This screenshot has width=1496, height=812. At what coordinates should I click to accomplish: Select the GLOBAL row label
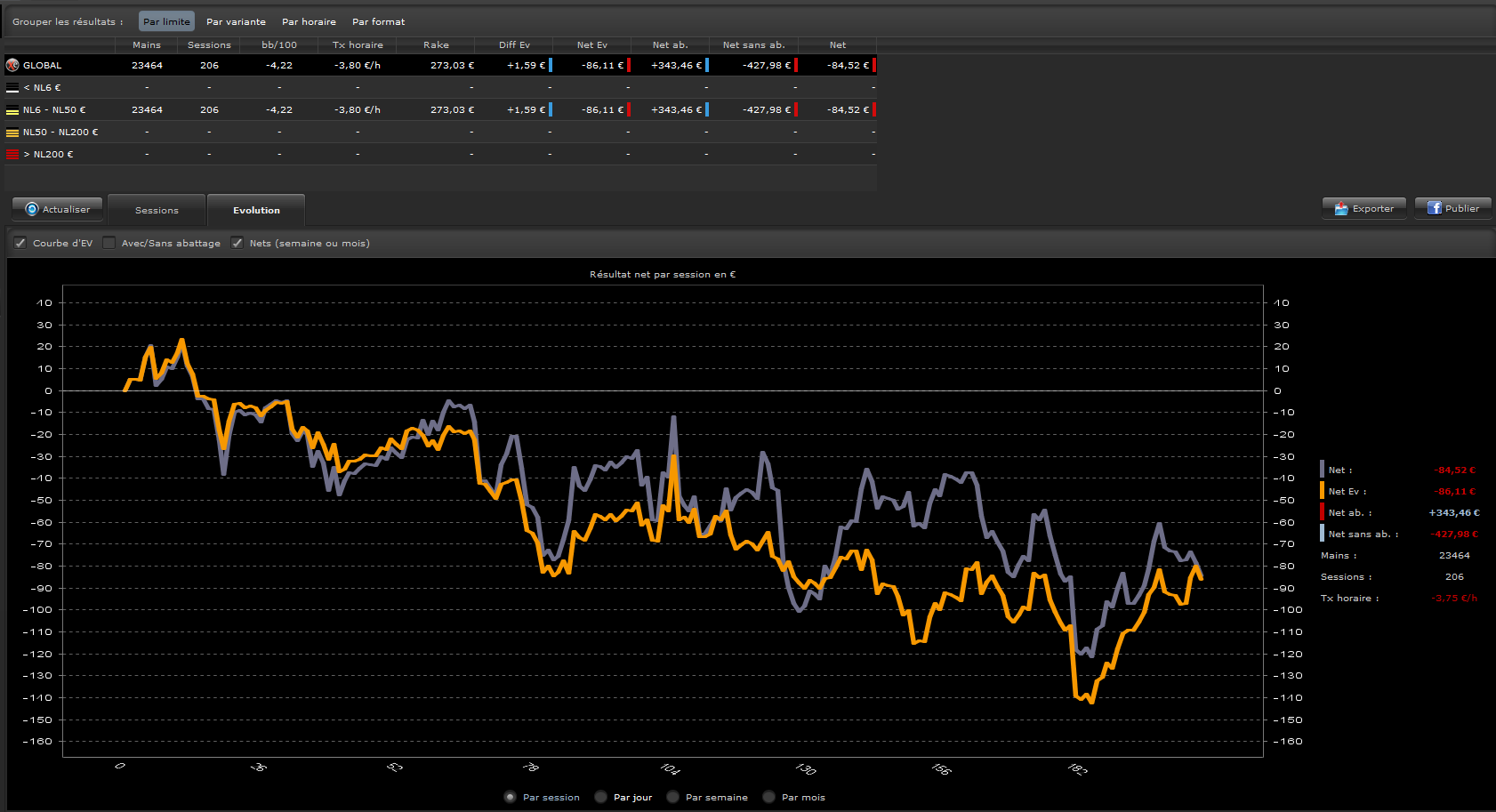(42, 66)
